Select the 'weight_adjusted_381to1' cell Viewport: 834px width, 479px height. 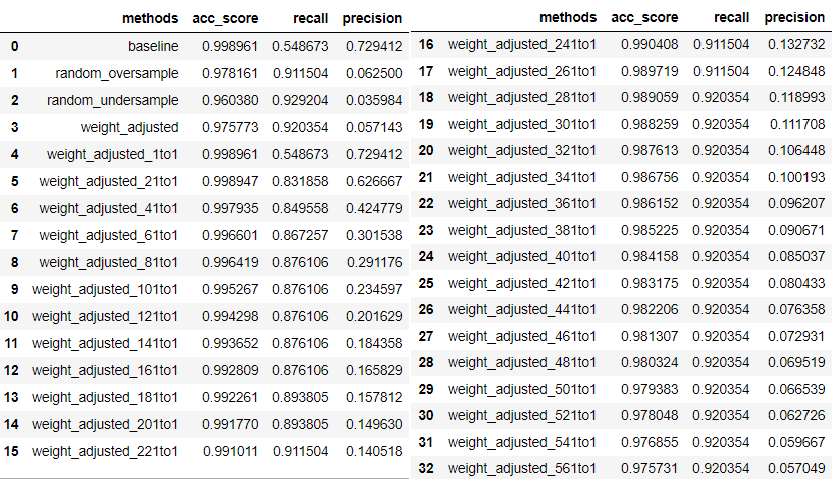point(522,230)
